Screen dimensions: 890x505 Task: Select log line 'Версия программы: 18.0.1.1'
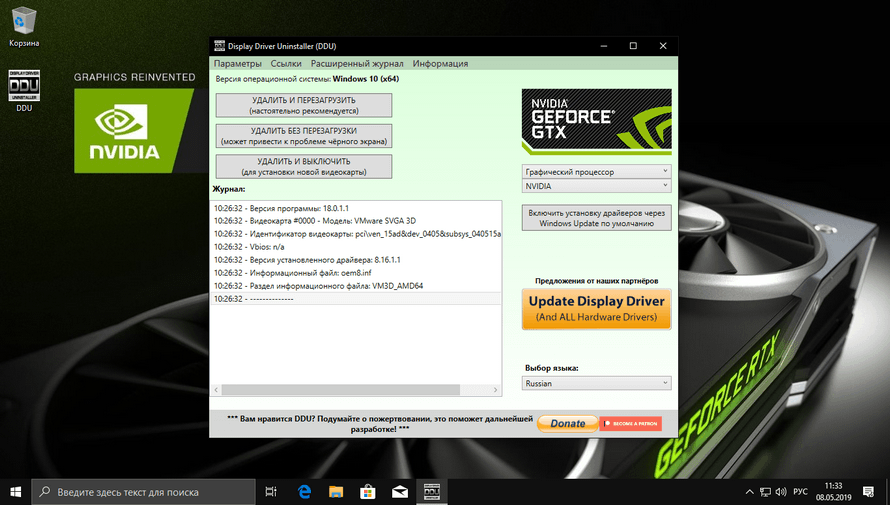click(x=356, y=208)
